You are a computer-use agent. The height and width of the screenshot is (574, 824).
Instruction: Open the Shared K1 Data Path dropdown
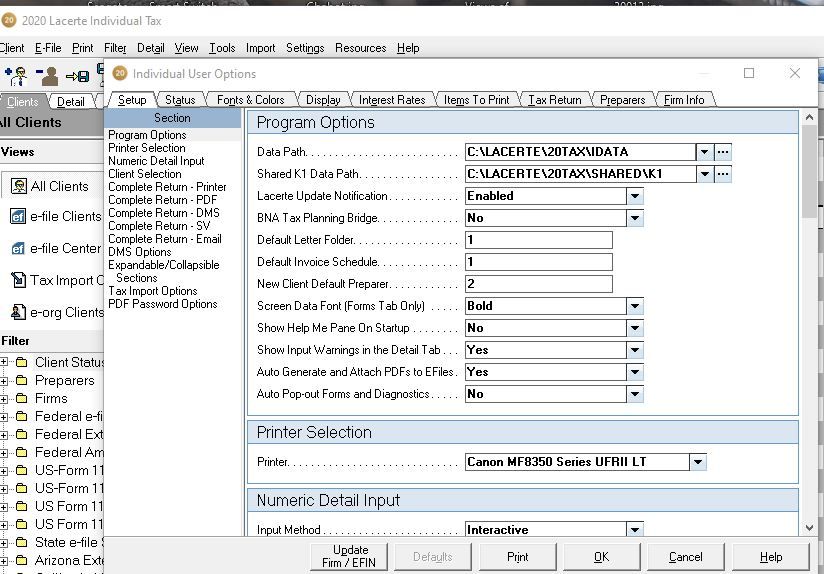point(704,174)
